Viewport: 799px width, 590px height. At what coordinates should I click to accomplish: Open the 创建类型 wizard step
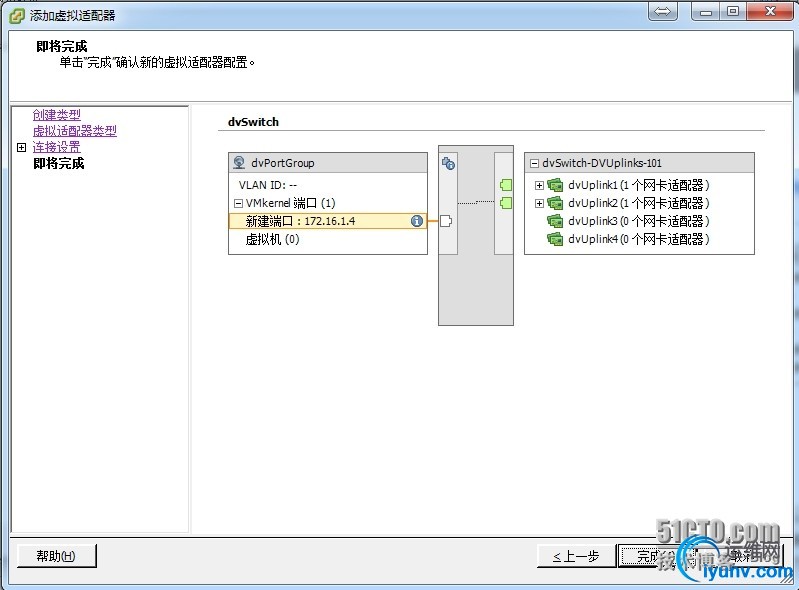(57, 115)
